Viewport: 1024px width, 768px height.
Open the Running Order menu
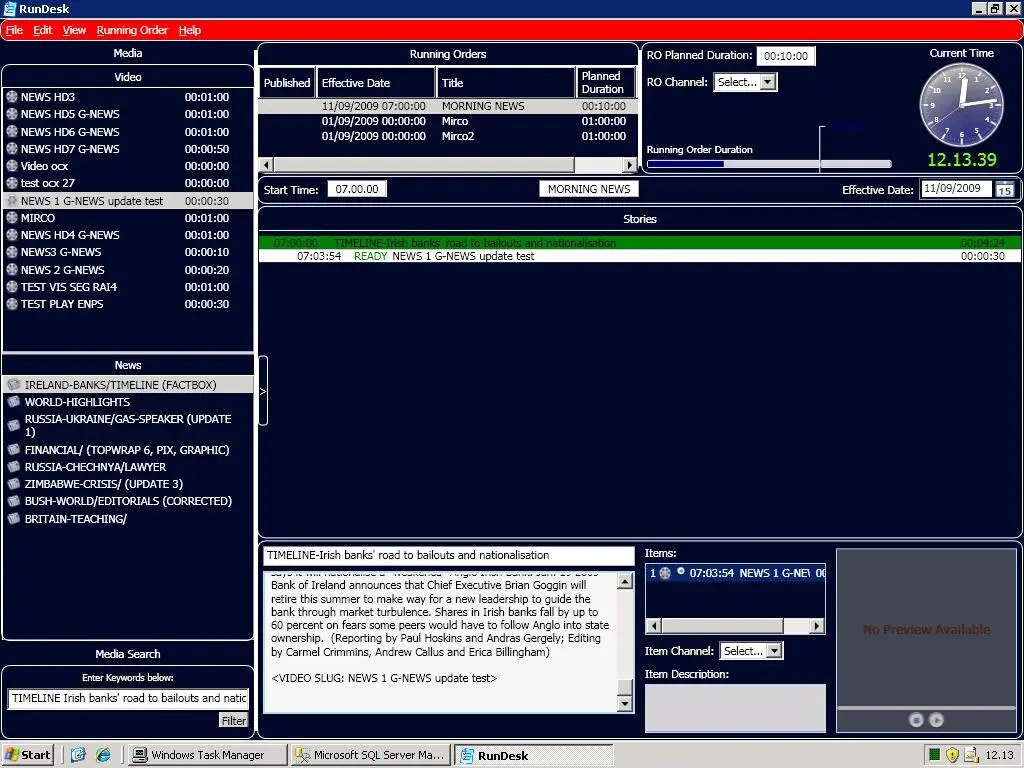[x=132, y=31]
